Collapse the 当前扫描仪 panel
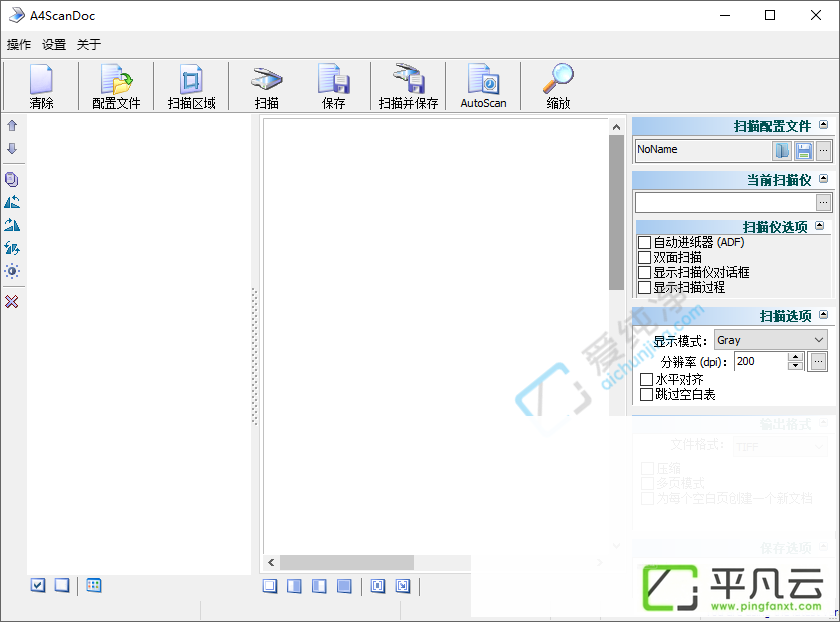The width and height of the screenshot is (840, 622). [824, 178]
